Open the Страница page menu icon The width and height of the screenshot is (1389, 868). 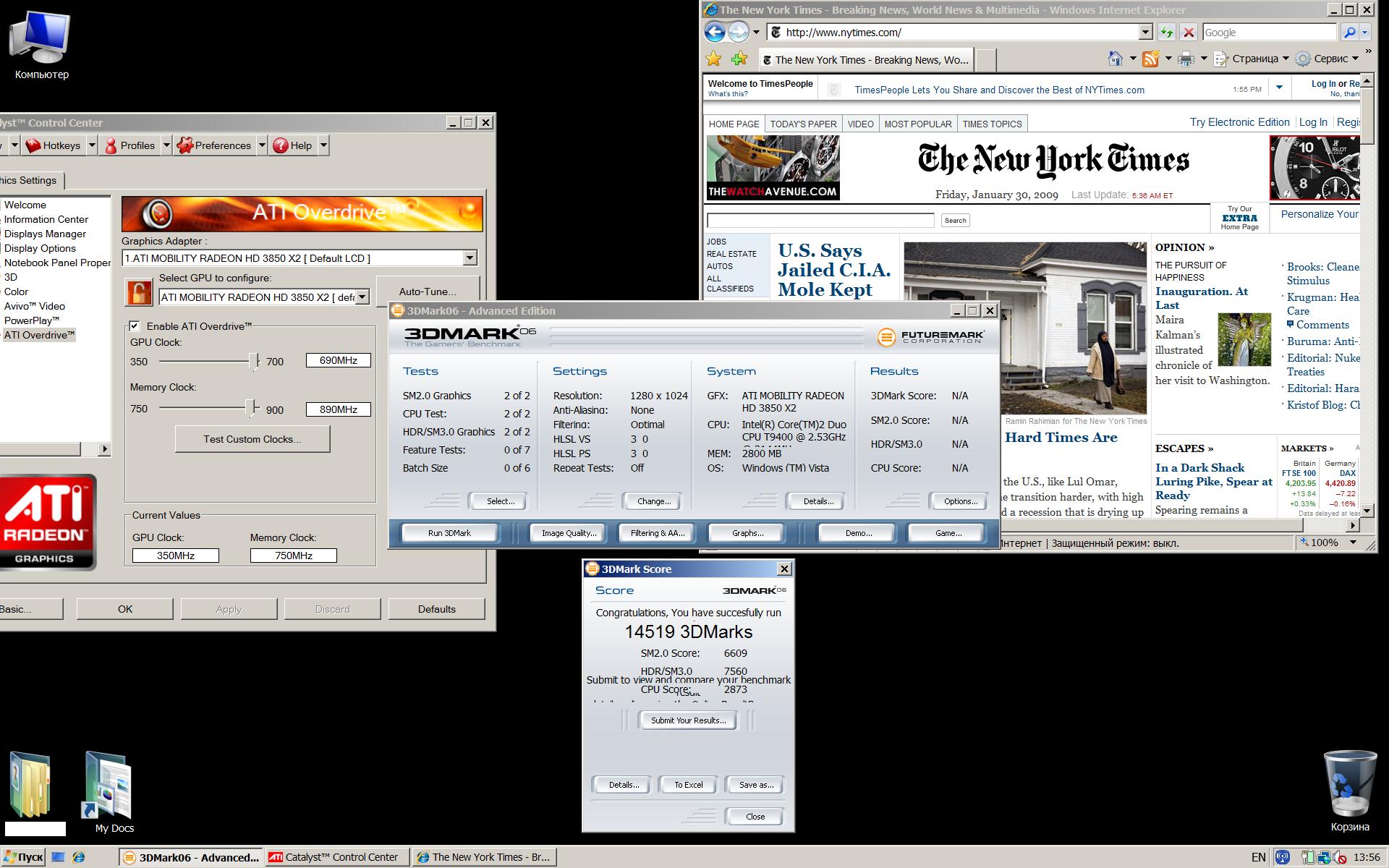[1221, 59]
